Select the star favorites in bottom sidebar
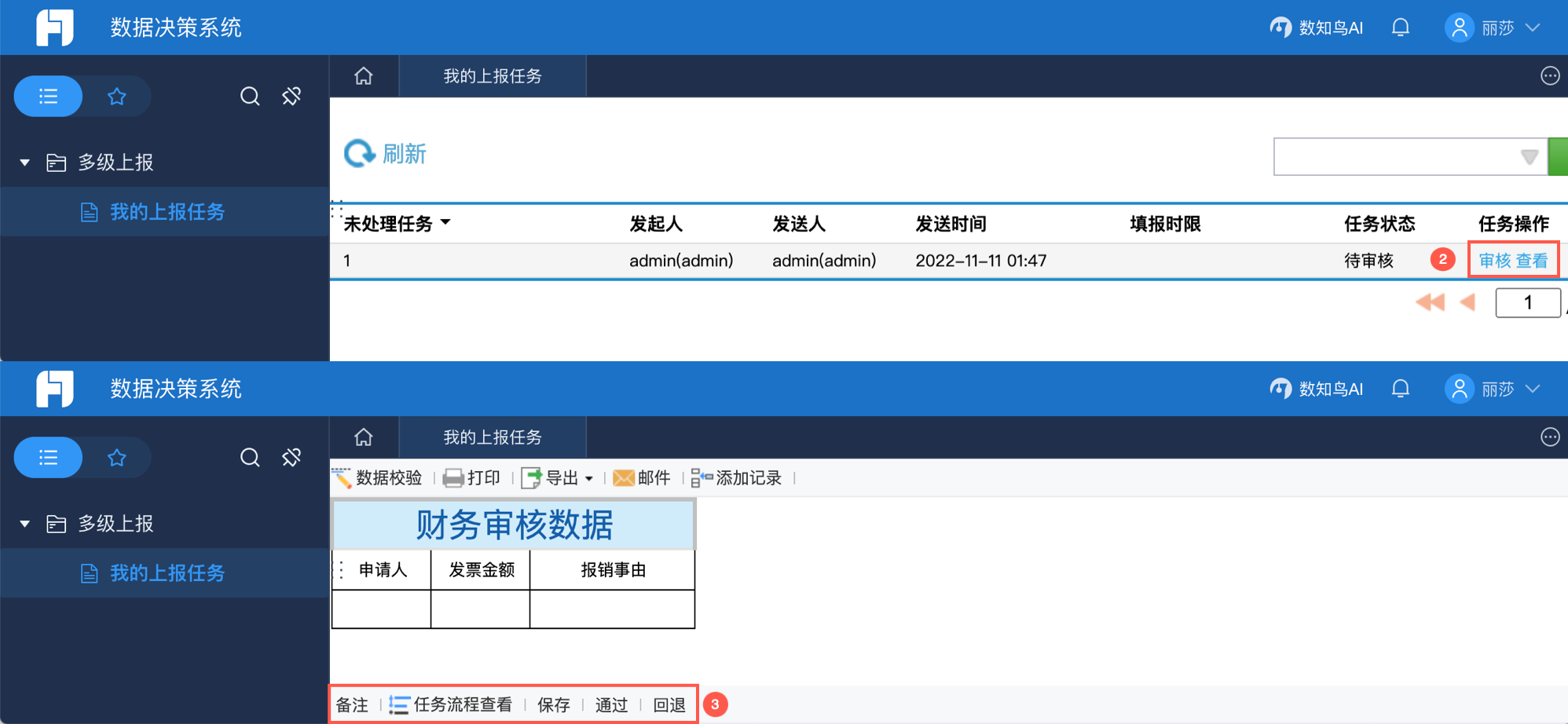This screenshot has width=1568, height=724. 117,458
